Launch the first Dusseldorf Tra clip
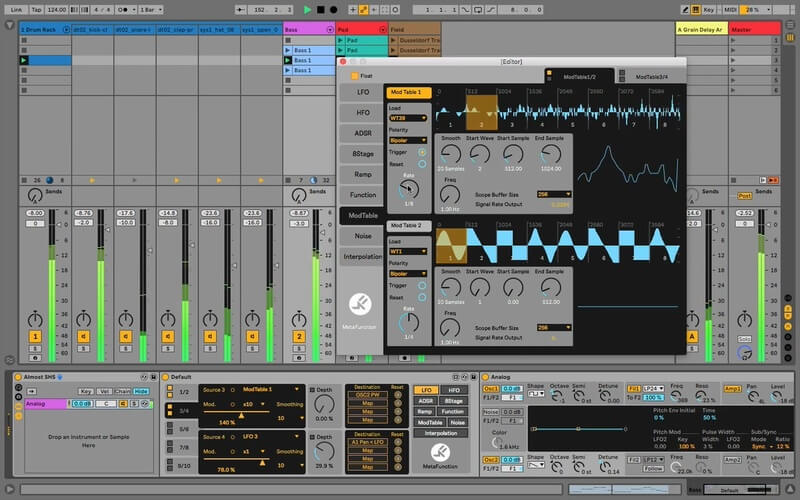This screenshot has height=500, width=800. (x=393, y=40)
